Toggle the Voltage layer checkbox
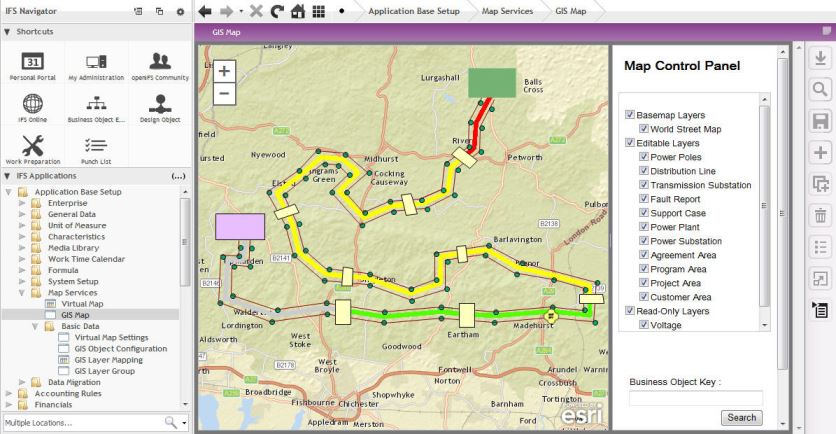836x434 pixels. click(644, 324)
